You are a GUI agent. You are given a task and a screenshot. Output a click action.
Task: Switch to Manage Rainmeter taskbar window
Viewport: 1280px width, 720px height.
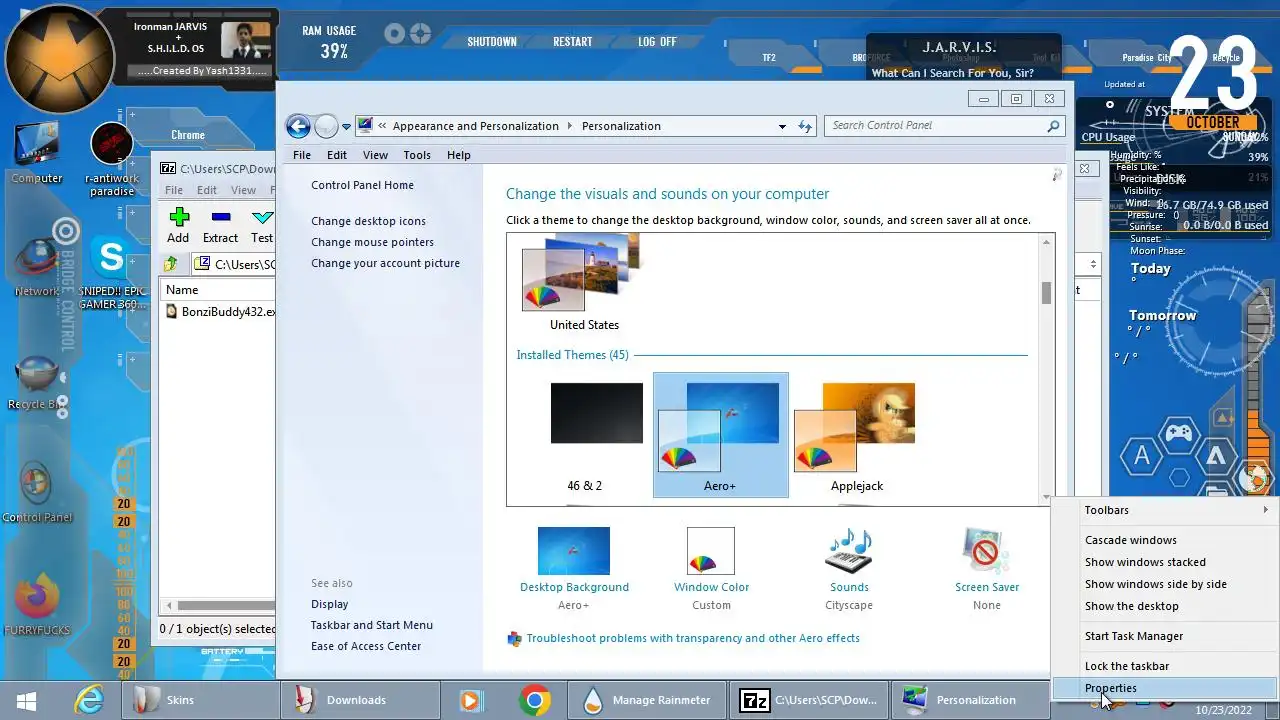pos(647,701)
